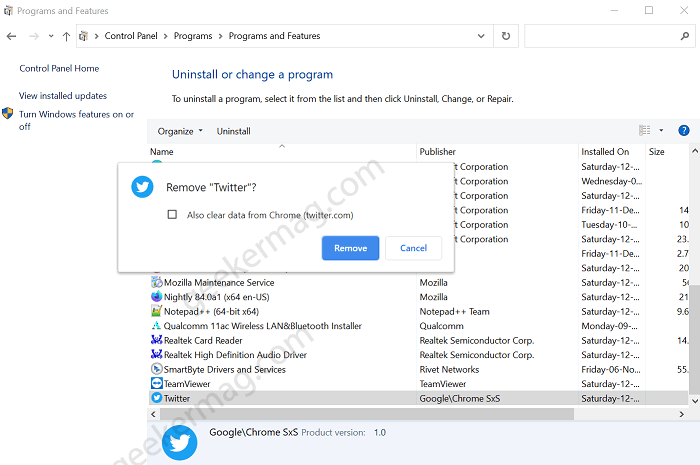The width and height of the screenshot is (700, 465).
Task: Toggle Also clear data from Chrome checkbox
Action: (172, 215)
